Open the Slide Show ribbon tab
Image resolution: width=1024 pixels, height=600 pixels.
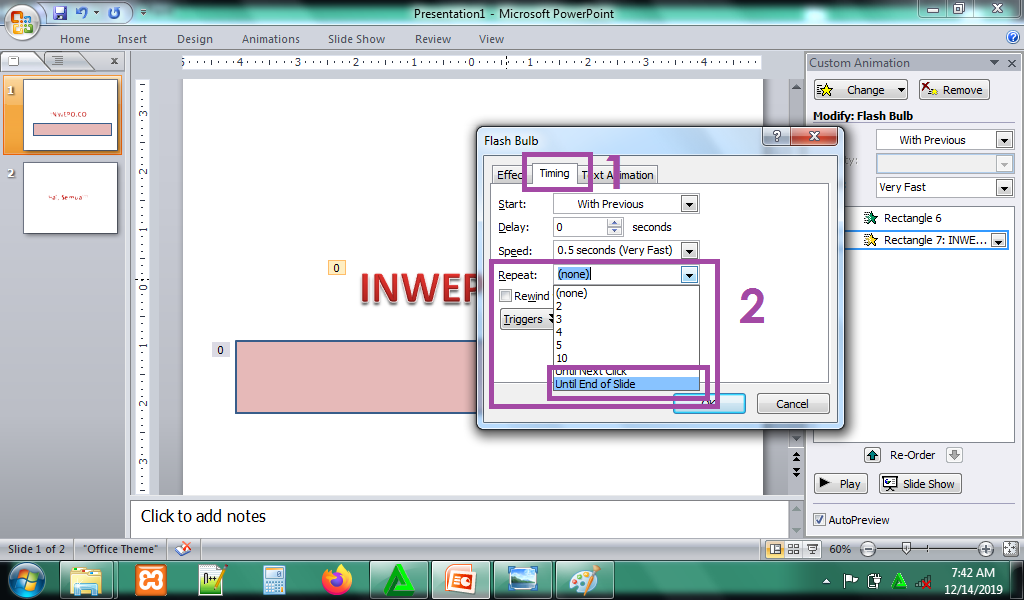coord(357,39)
